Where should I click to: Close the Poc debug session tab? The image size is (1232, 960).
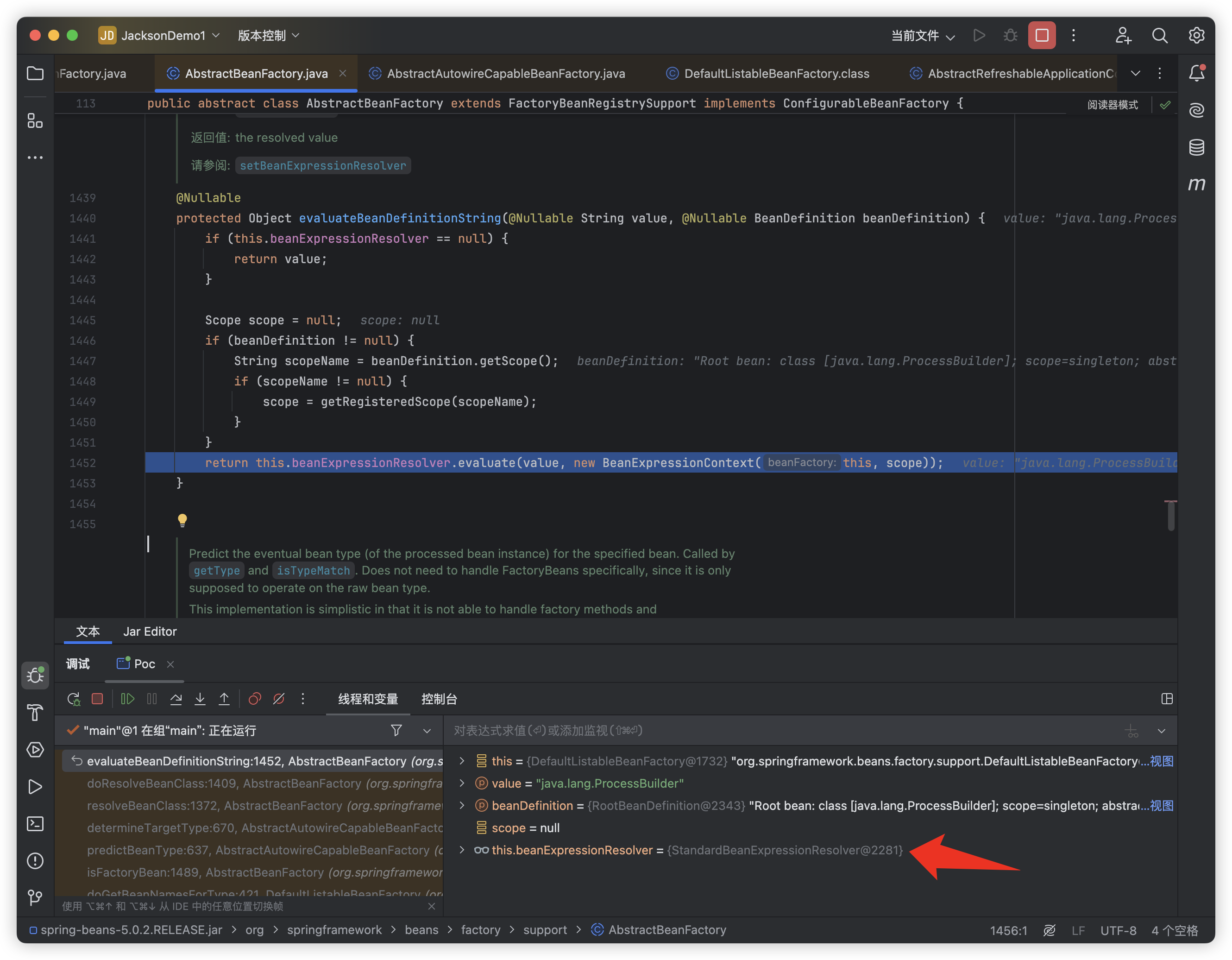(170, 664)
